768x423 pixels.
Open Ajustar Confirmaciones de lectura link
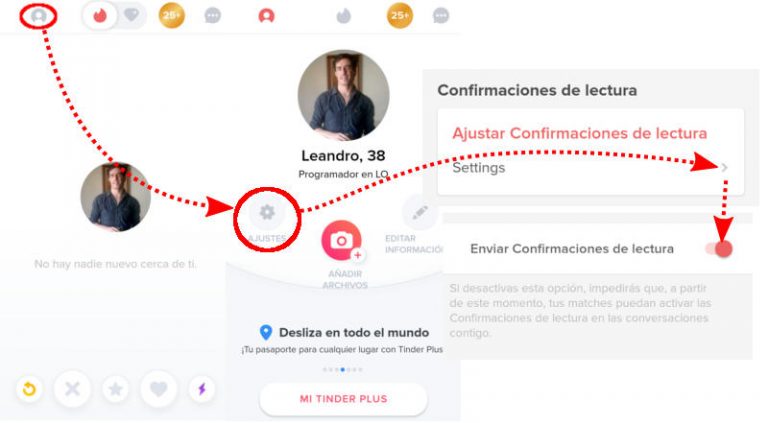coord(579,133)
